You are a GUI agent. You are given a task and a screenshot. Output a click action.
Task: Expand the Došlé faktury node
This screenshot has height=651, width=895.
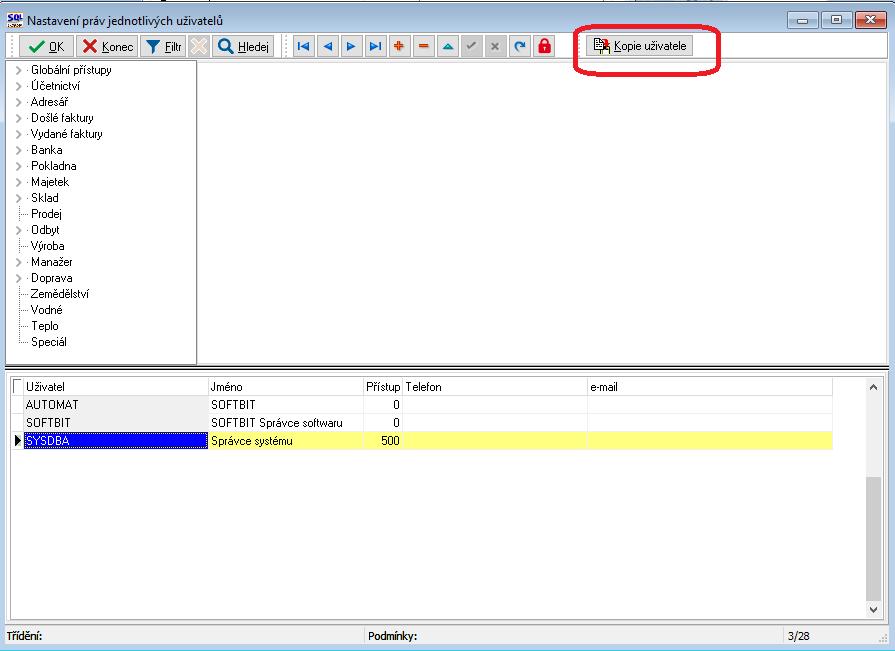coord(18,118)
